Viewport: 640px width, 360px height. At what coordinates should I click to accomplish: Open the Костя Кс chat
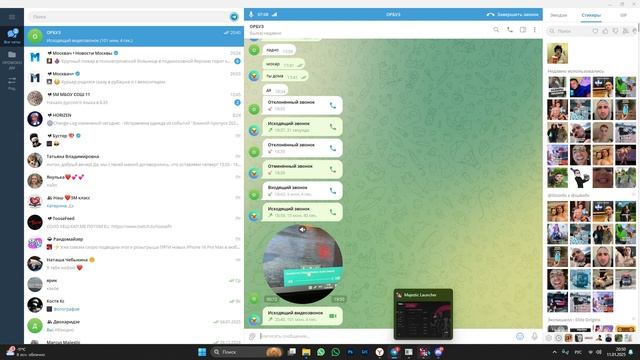click(x=134, y=305)
